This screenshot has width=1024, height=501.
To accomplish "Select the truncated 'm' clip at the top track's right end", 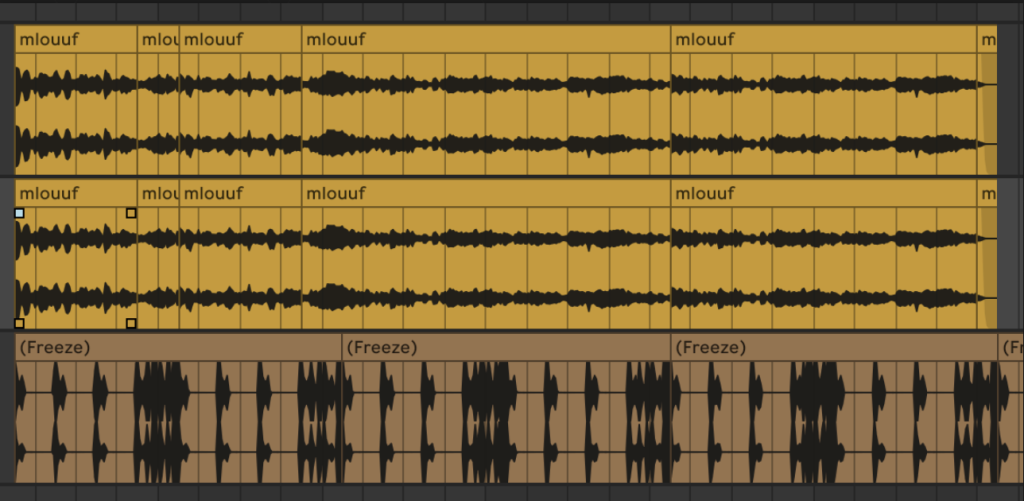I will (988, 40).
